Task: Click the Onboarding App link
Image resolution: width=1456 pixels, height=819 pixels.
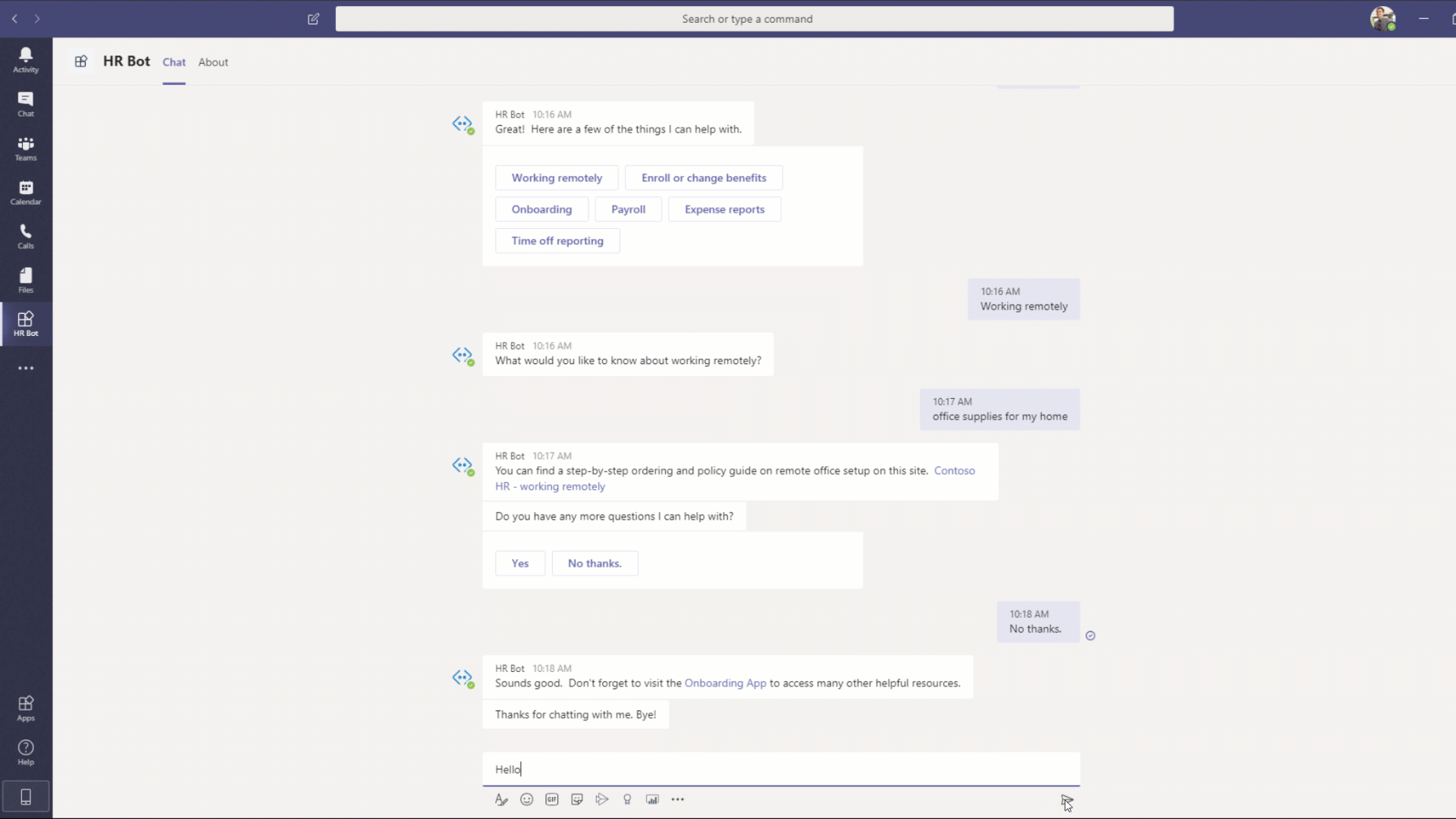Action: point(725,683)
